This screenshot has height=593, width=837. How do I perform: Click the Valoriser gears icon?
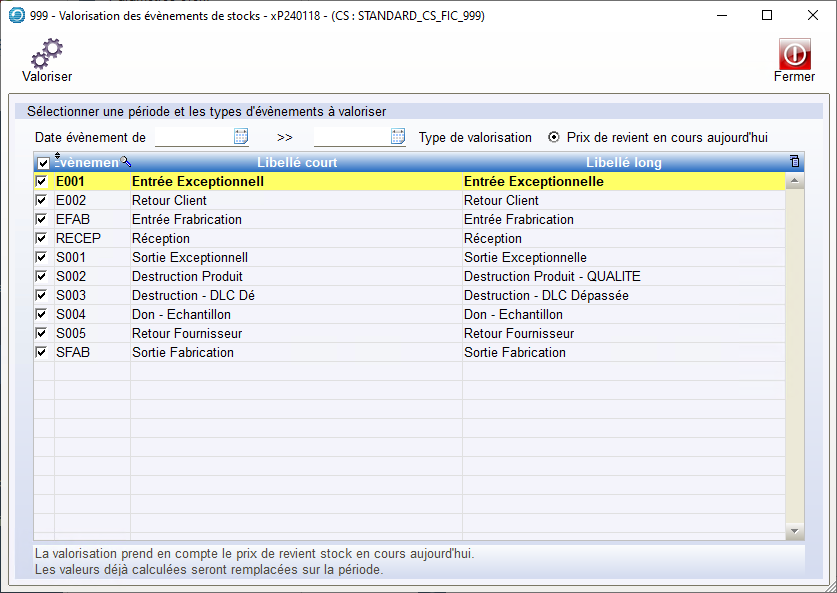point(47,52)
